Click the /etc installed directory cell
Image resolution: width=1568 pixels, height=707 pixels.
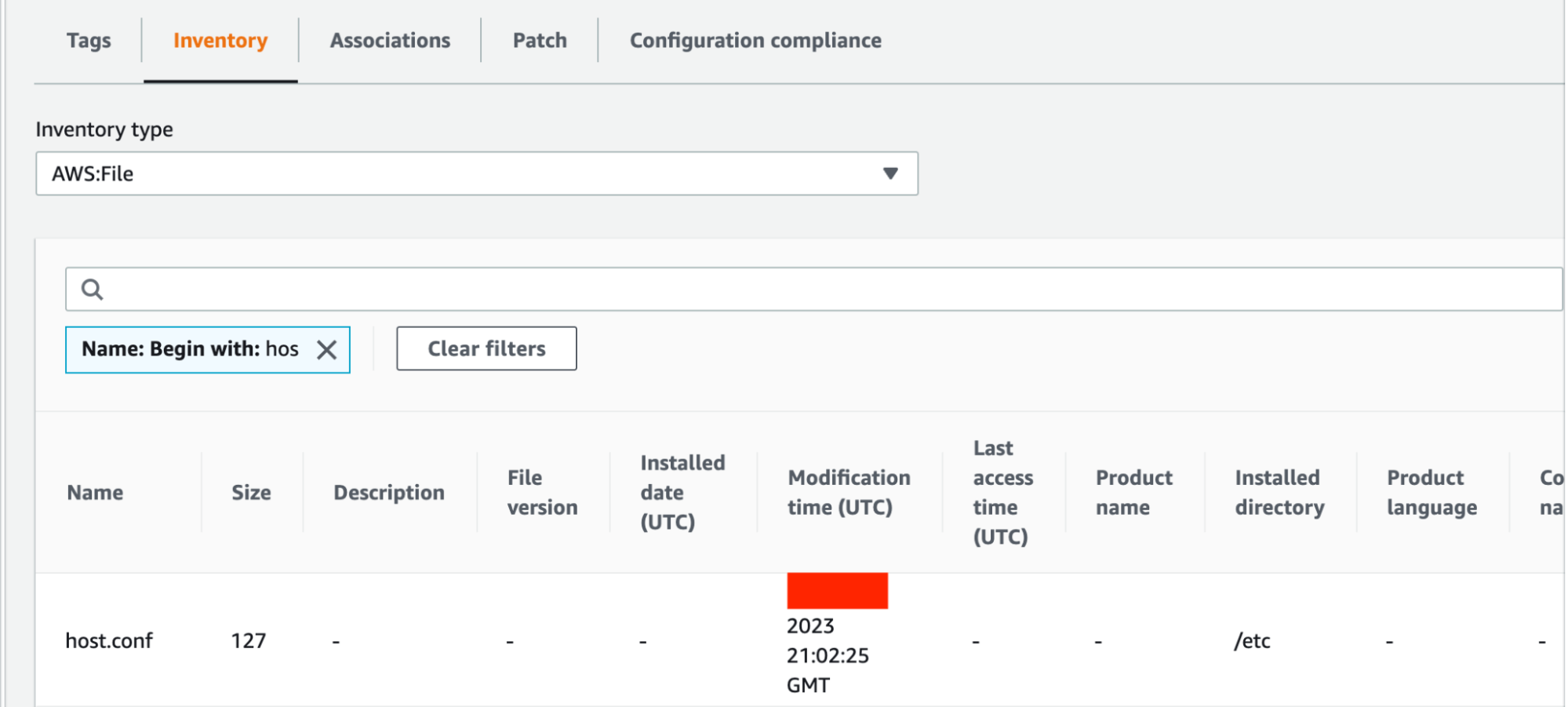pos(1252,641)
